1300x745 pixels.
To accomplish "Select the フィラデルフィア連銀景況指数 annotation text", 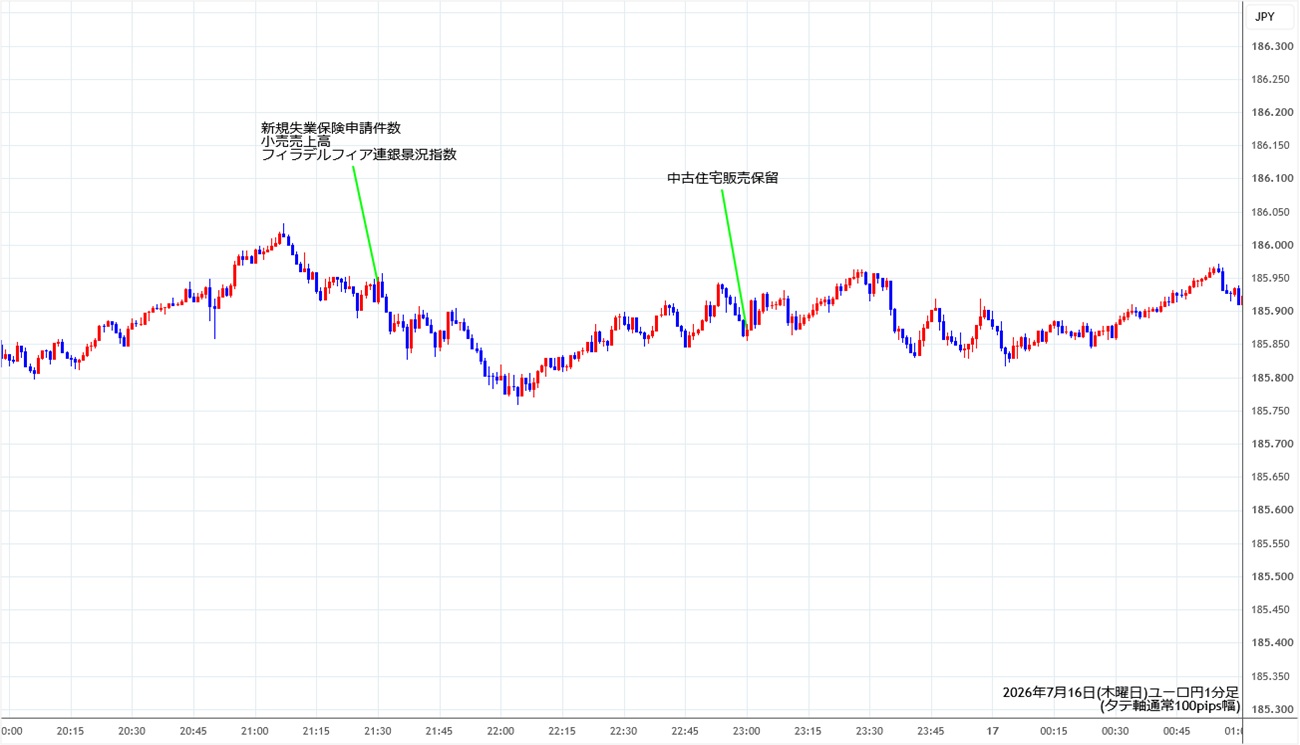I will [359, 155].
